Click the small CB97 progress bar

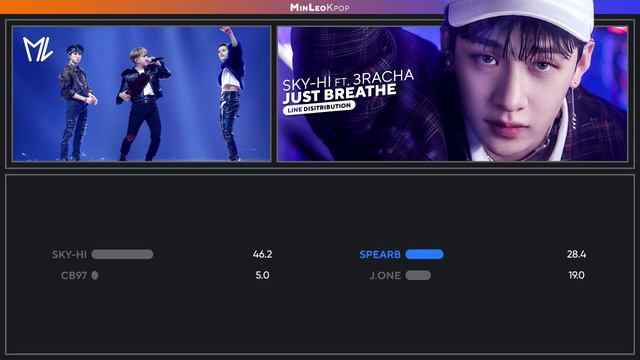95,276
